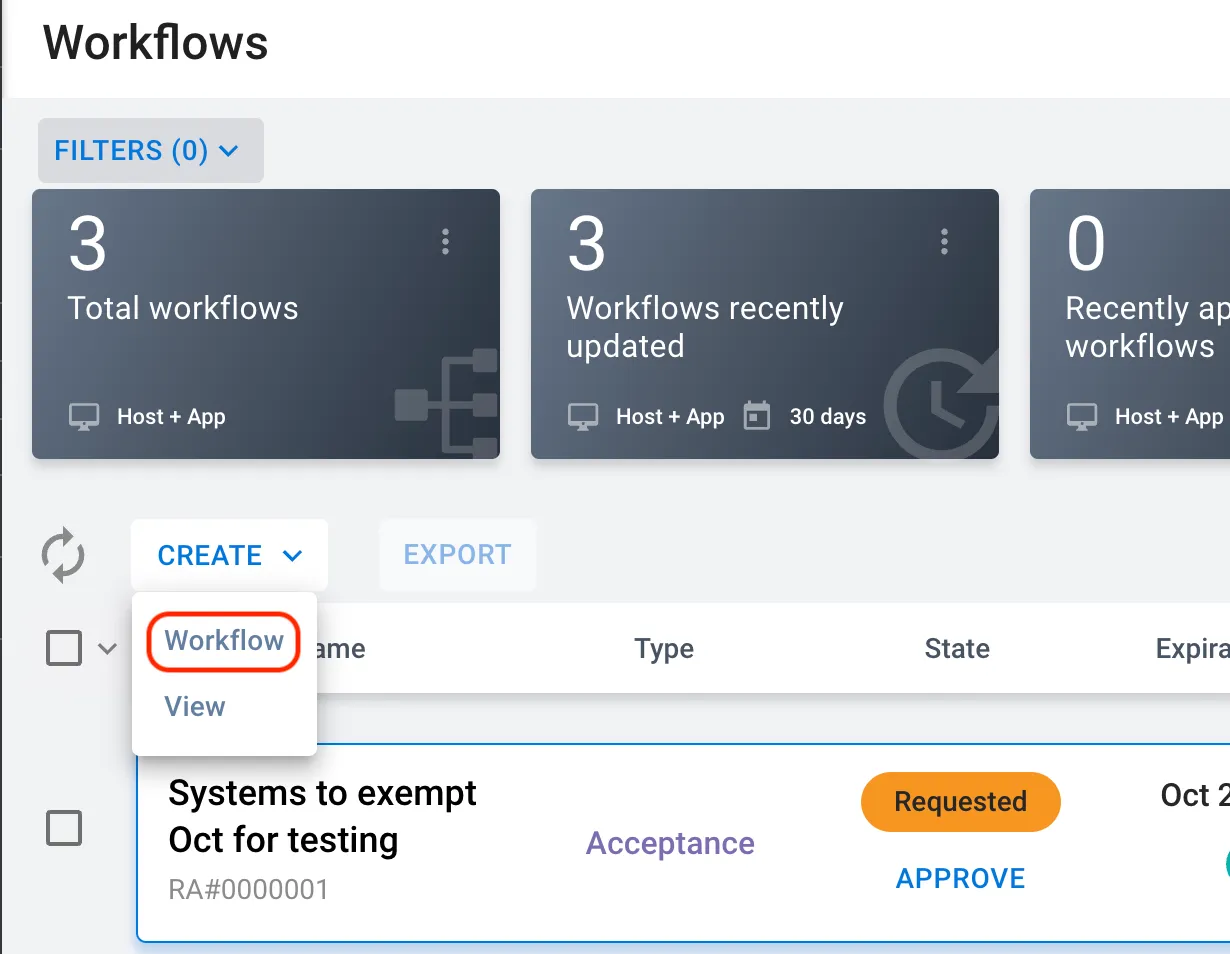This screenshot has width=1230, height=954.
Task: Click the refresh workflows icon
Action: pos(63,556)
